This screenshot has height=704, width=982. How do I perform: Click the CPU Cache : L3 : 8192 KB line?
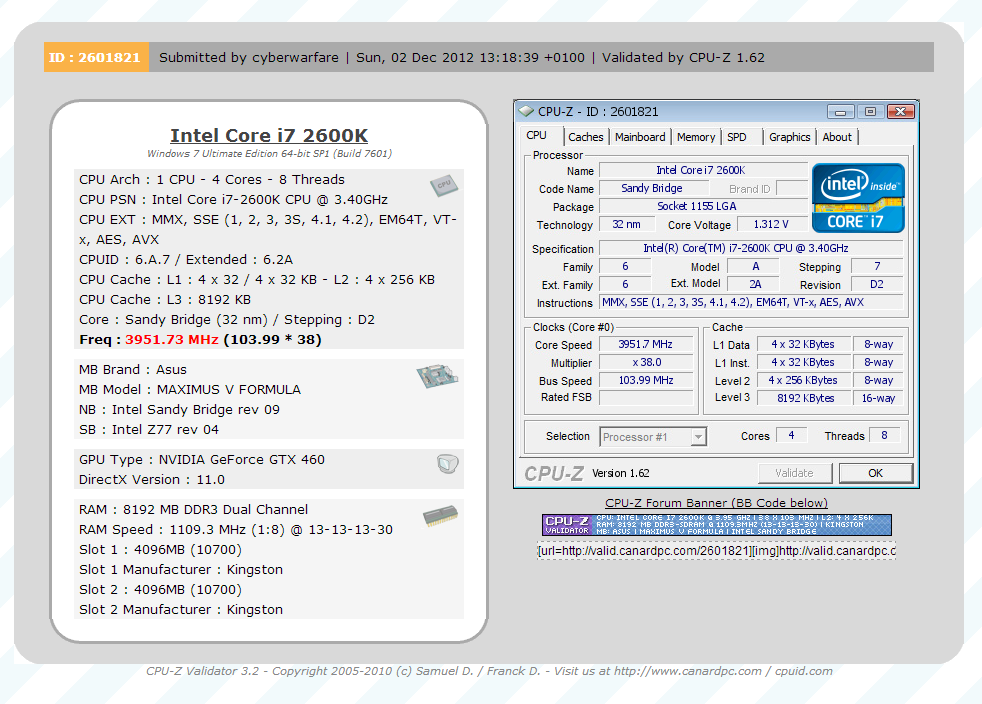(165, 299)
